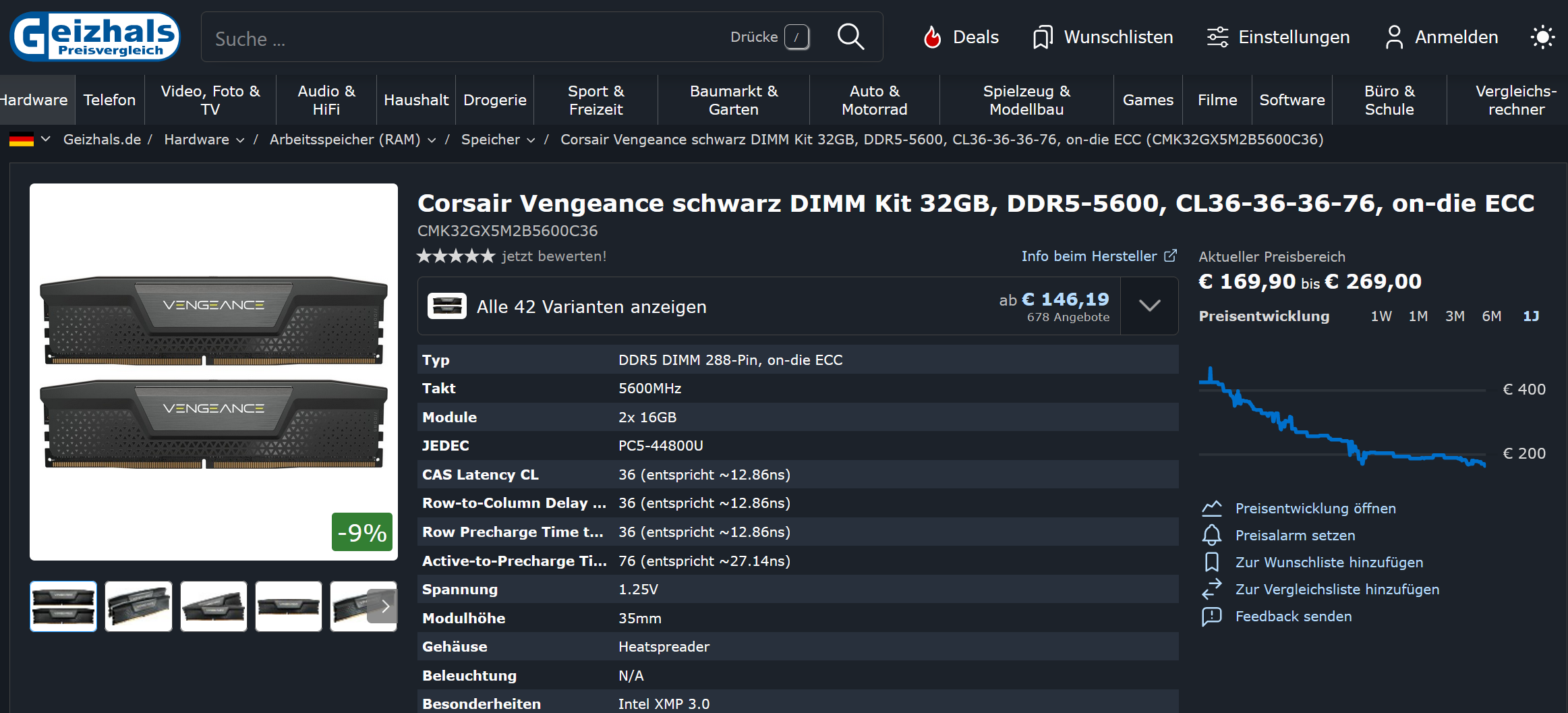Select first product thumbnail
This screenshot has height=713, width=1568.
point(63,606)
